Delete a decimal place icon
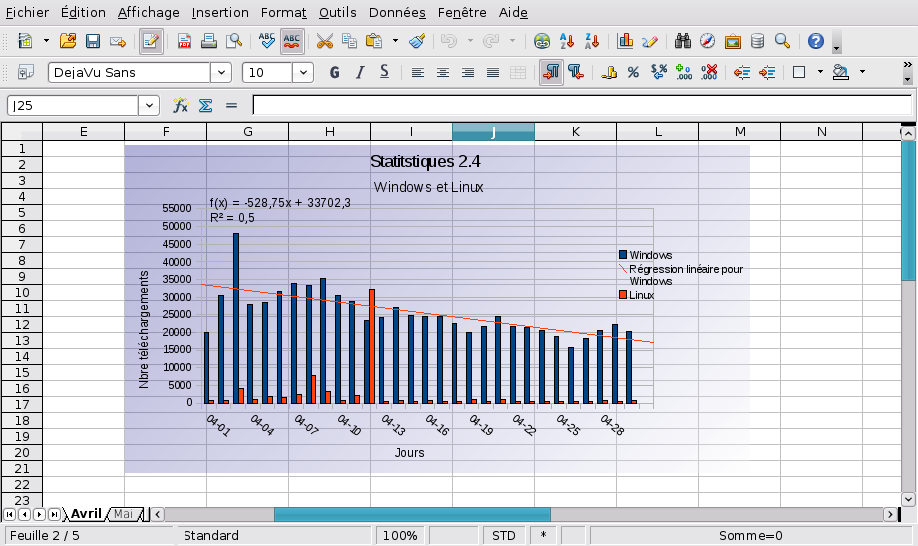 [708, 72]
